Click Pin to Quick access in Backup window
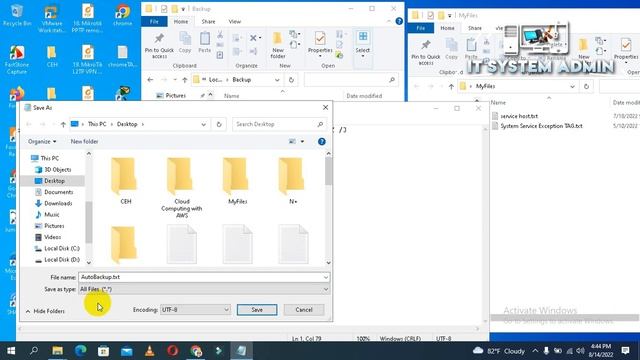 159,46
